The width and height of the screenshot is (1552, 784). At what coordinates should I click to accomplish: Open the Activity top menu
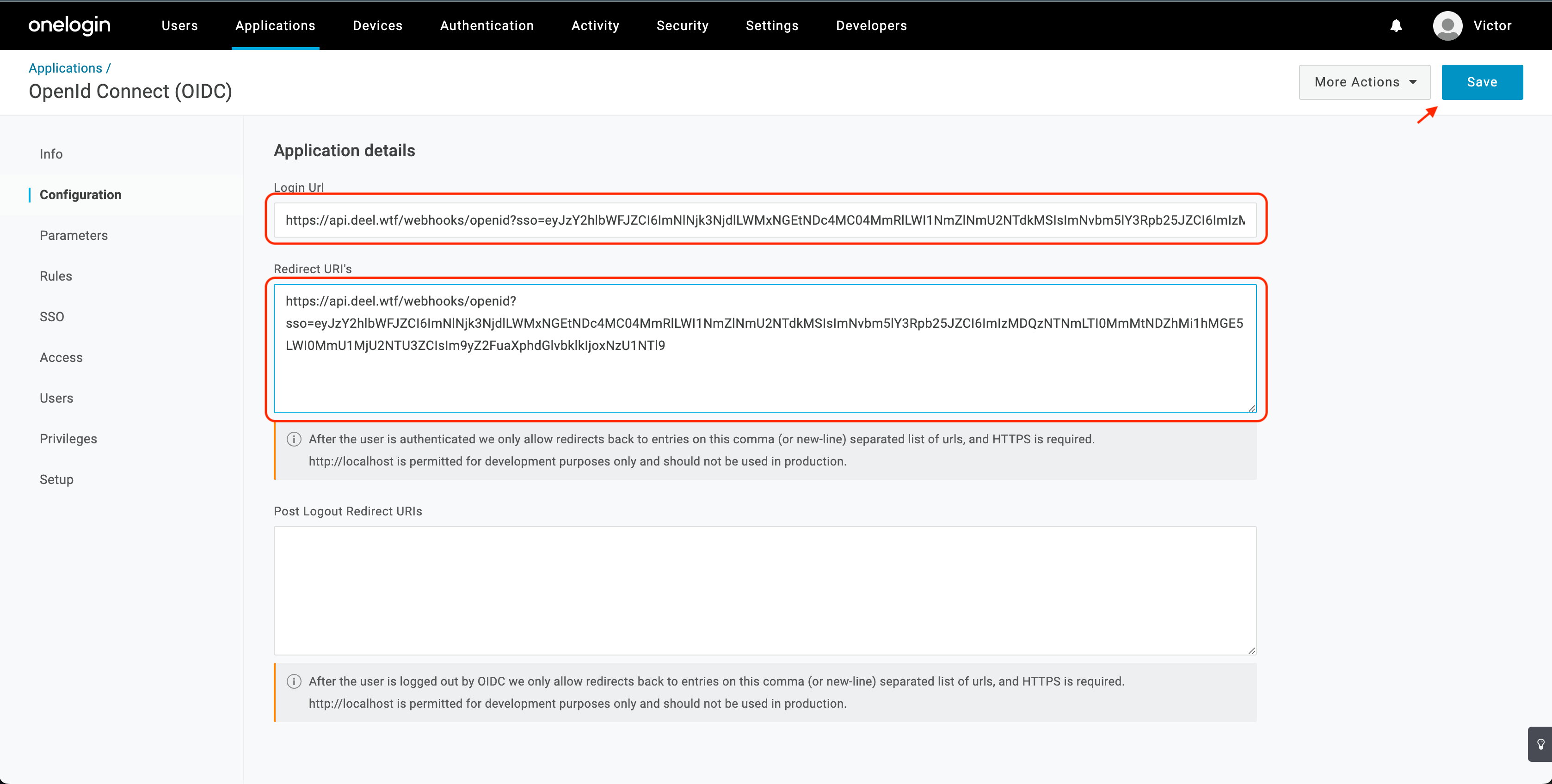[595, 25]
